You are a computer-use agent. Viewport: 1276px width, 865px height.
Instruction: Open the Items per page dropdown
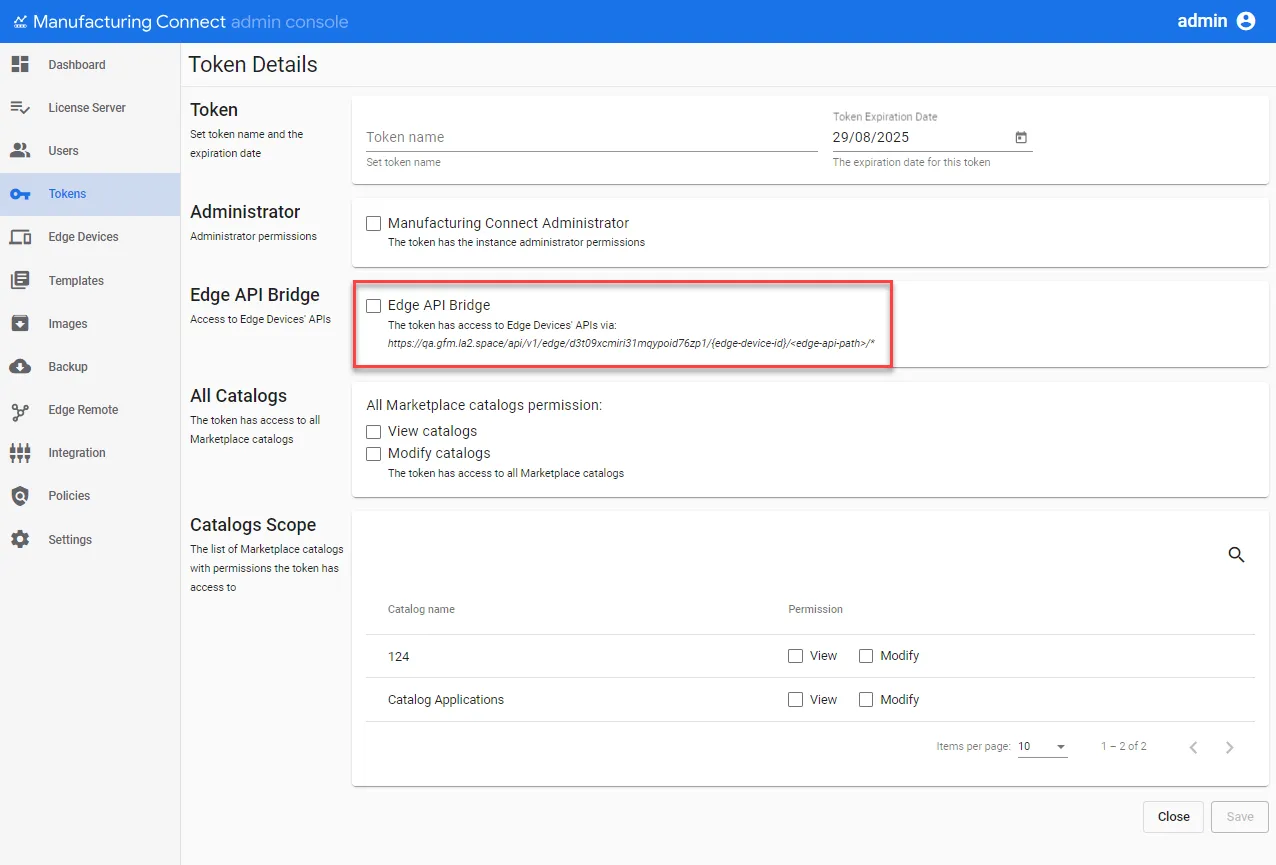pos(1042,747)
